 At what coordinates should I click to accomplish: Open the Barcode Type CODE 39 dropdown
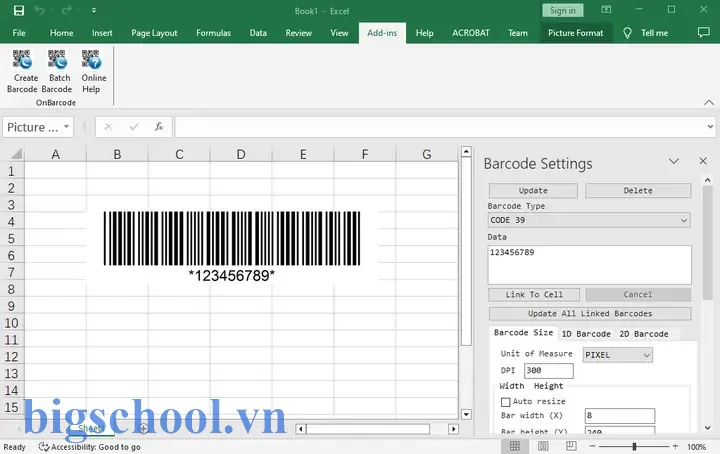(589, 220)
